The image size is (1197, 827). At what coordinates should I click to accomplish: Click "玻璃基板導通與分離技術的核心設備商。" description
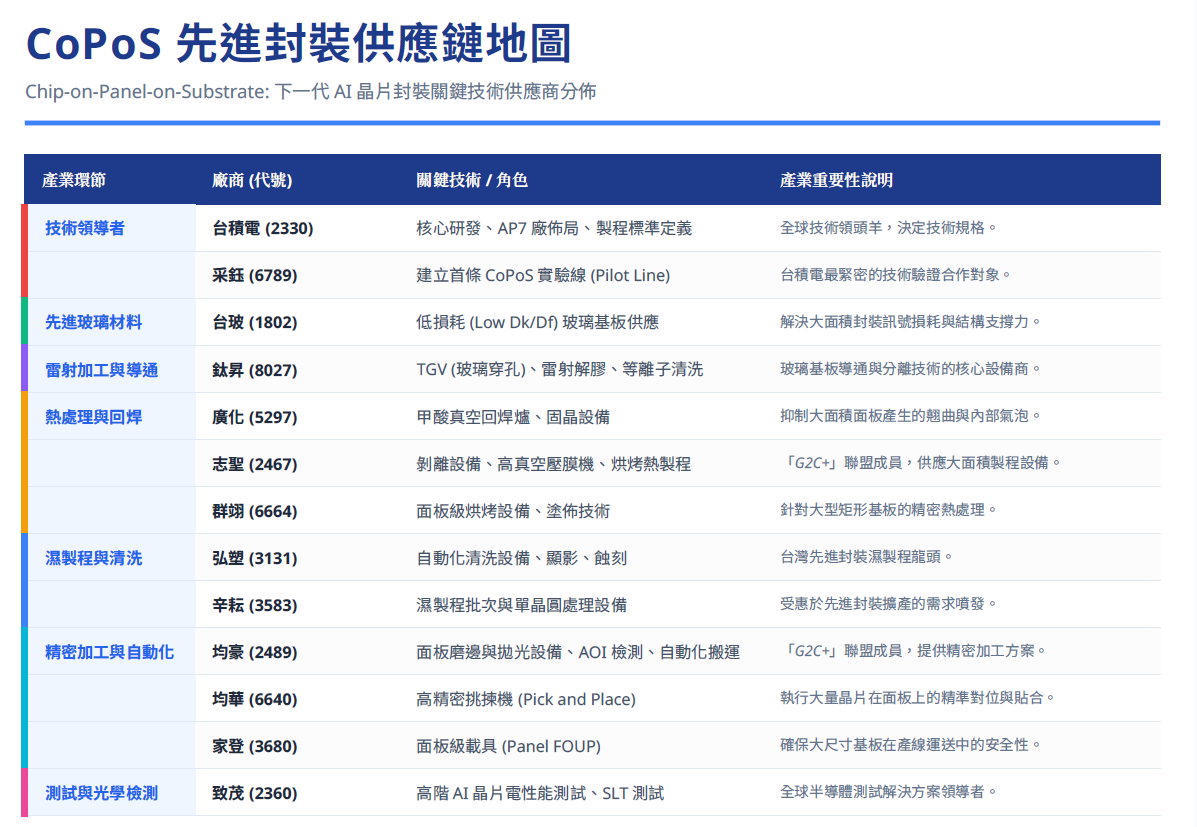coord(910,369)
